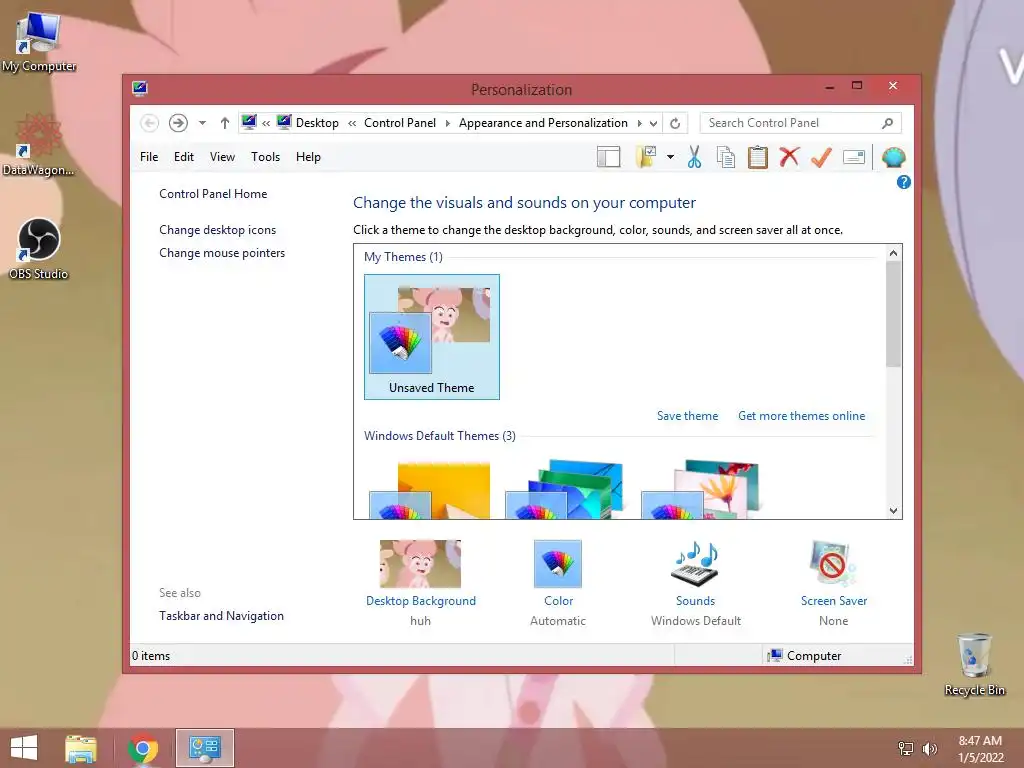Expand the folder options dropdown arrow

(670, 157)
